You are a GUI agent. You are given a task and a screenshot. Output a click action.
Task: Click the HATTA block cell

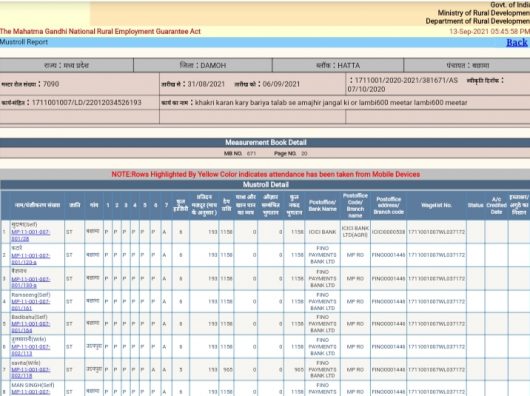point(338,65)
